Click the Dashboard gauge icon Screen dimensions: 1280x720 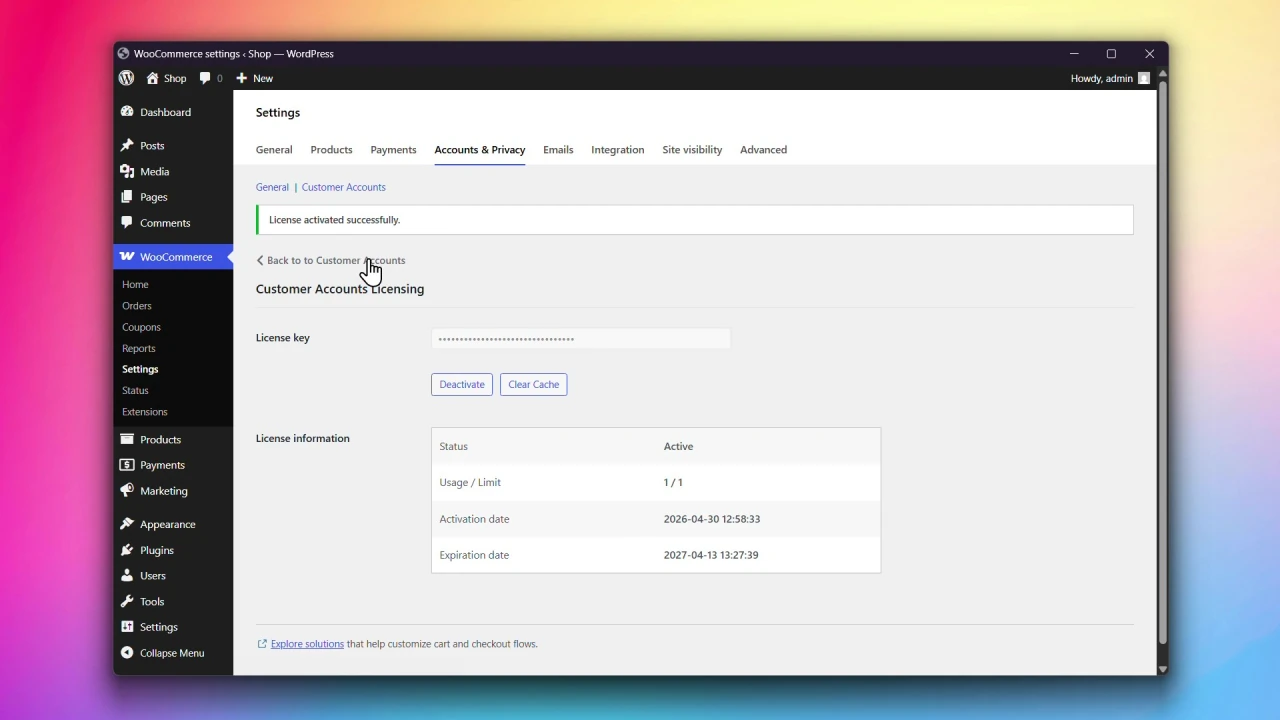(x=127, y=112)
